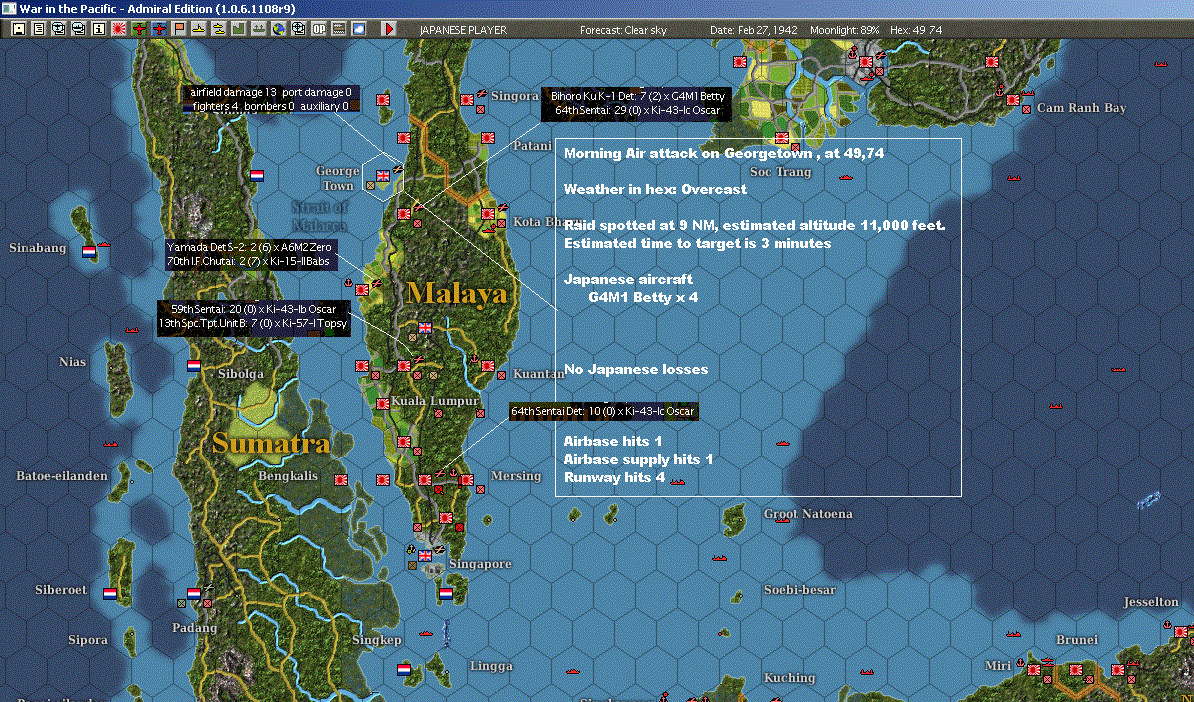Click 'Morning Air attack on Georgetown' report heading

coord(723,154)
